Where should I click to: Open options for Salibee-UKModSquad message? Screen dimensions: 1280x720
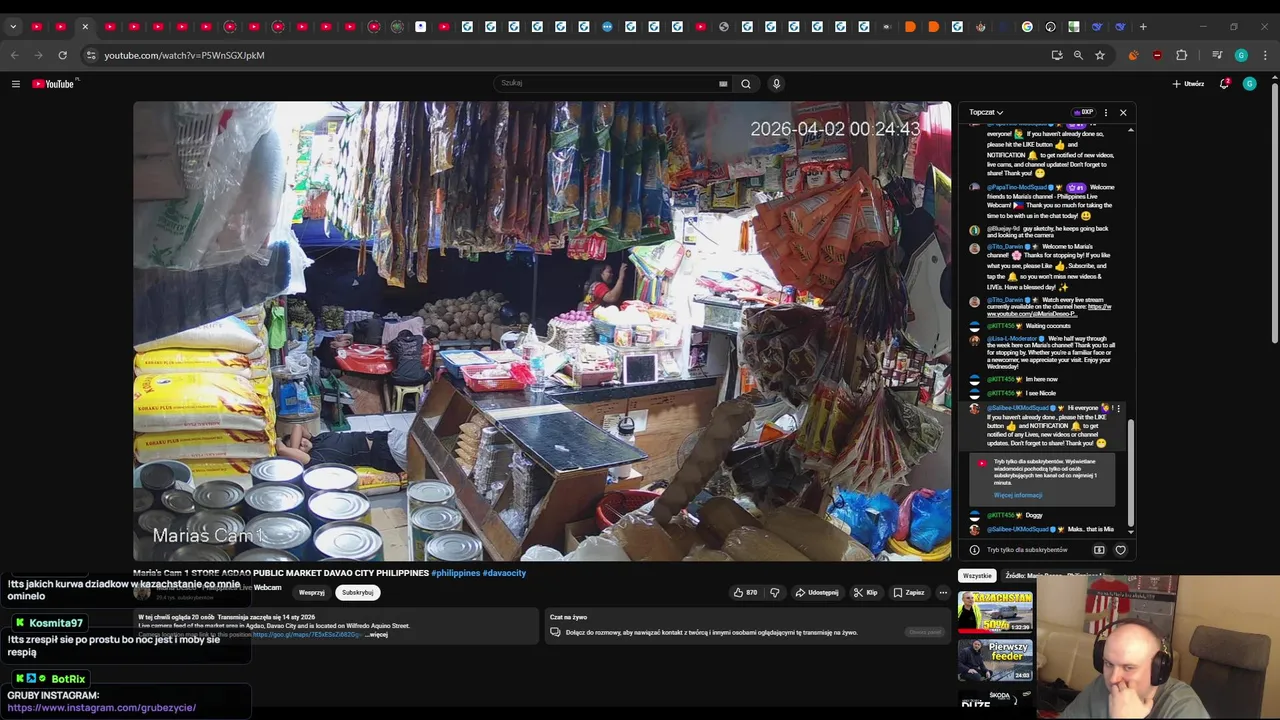[x=1118, y=408]
